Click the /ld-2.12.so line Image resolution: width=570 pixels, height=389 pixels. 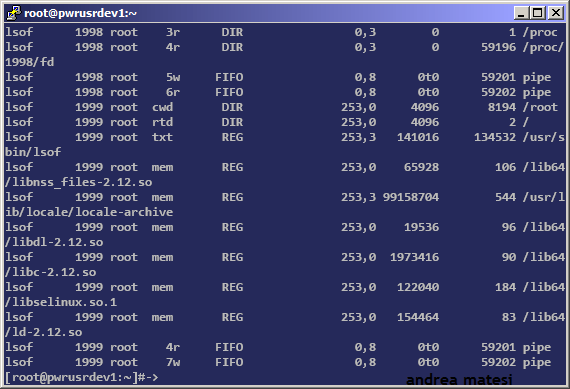coord(44,332)
